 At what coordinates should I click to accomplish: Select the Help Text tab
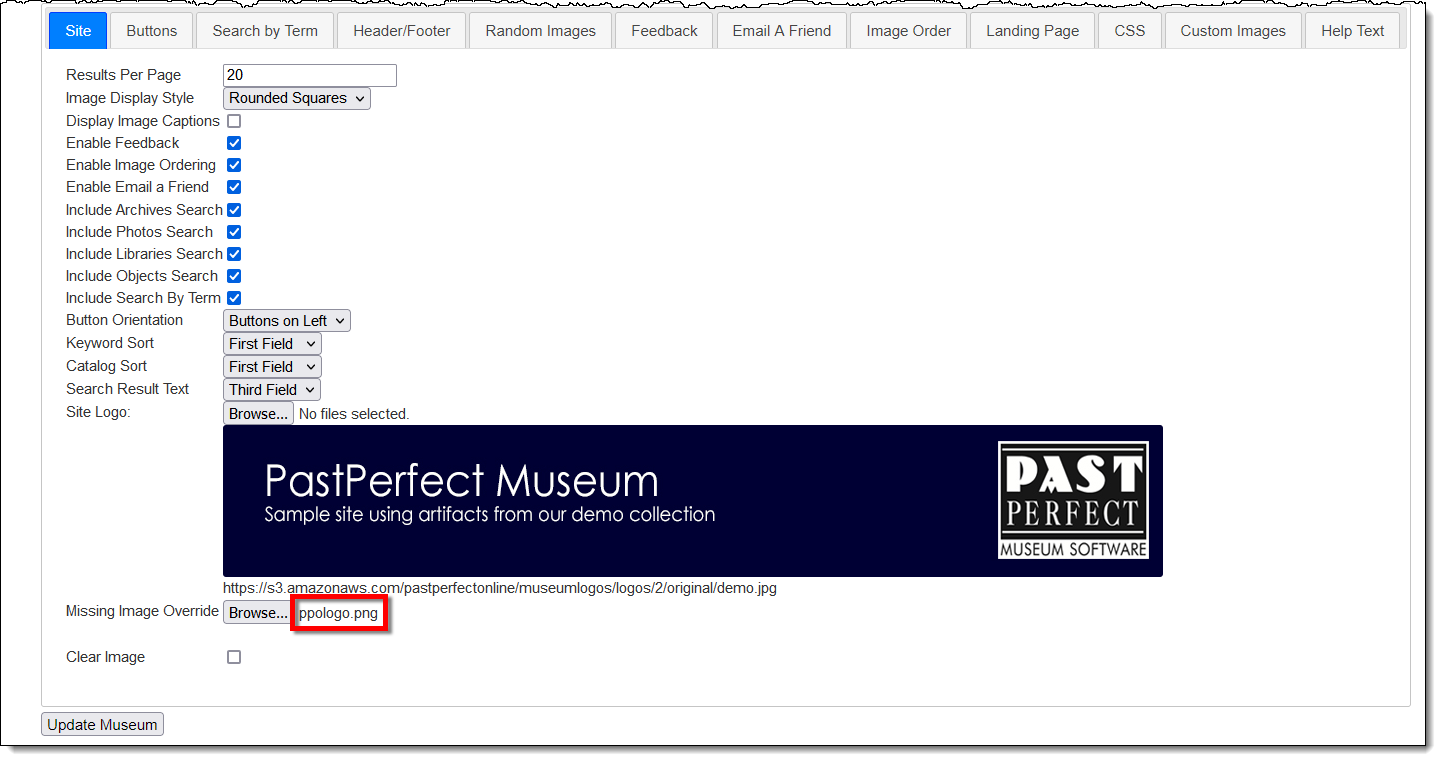(x=1352, y=31)
